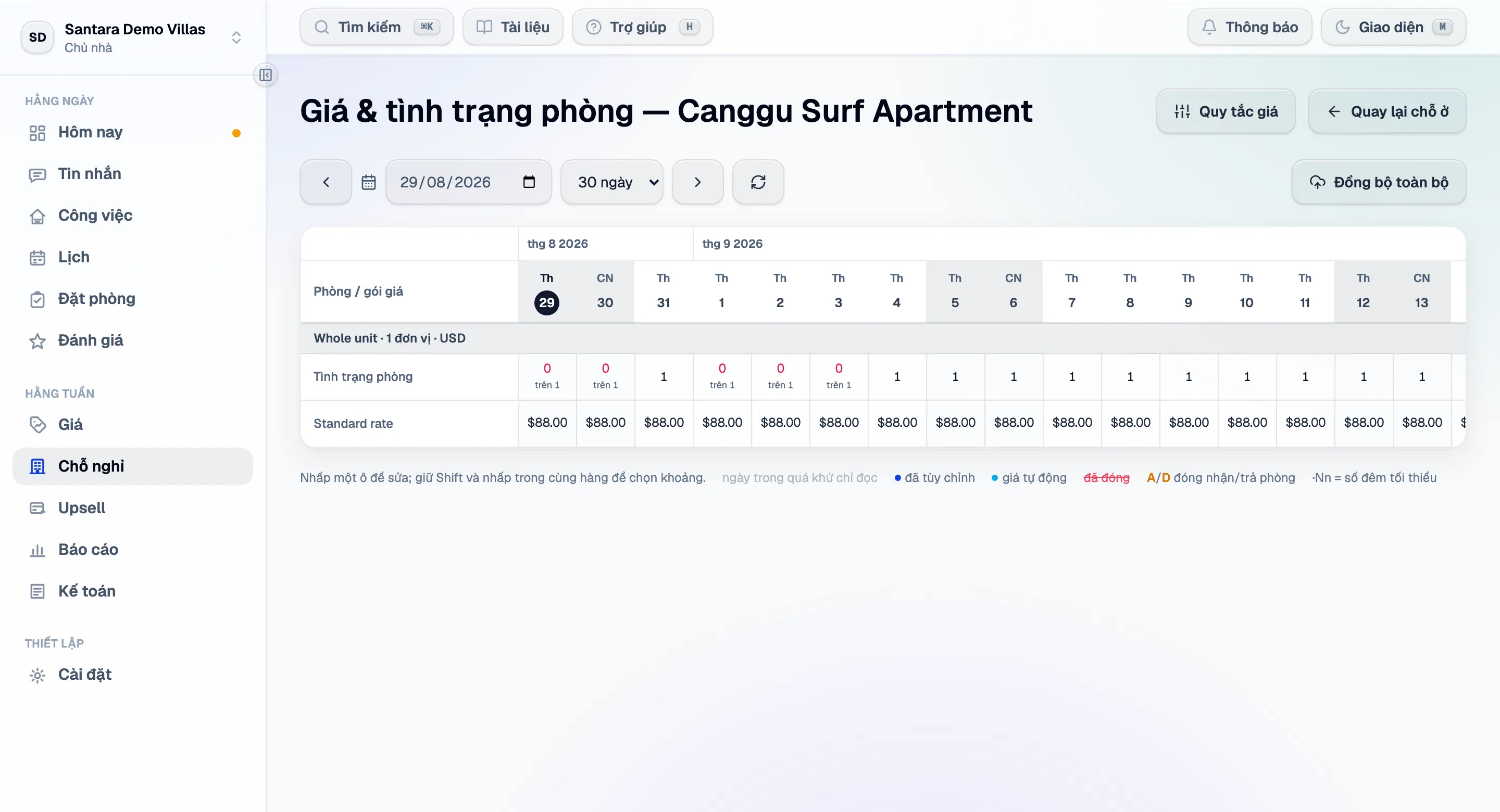Click Đồng bộ toàn bộ sync button
The height and width of the screenshot is (812, 1500).
[x=1379, y=182]
